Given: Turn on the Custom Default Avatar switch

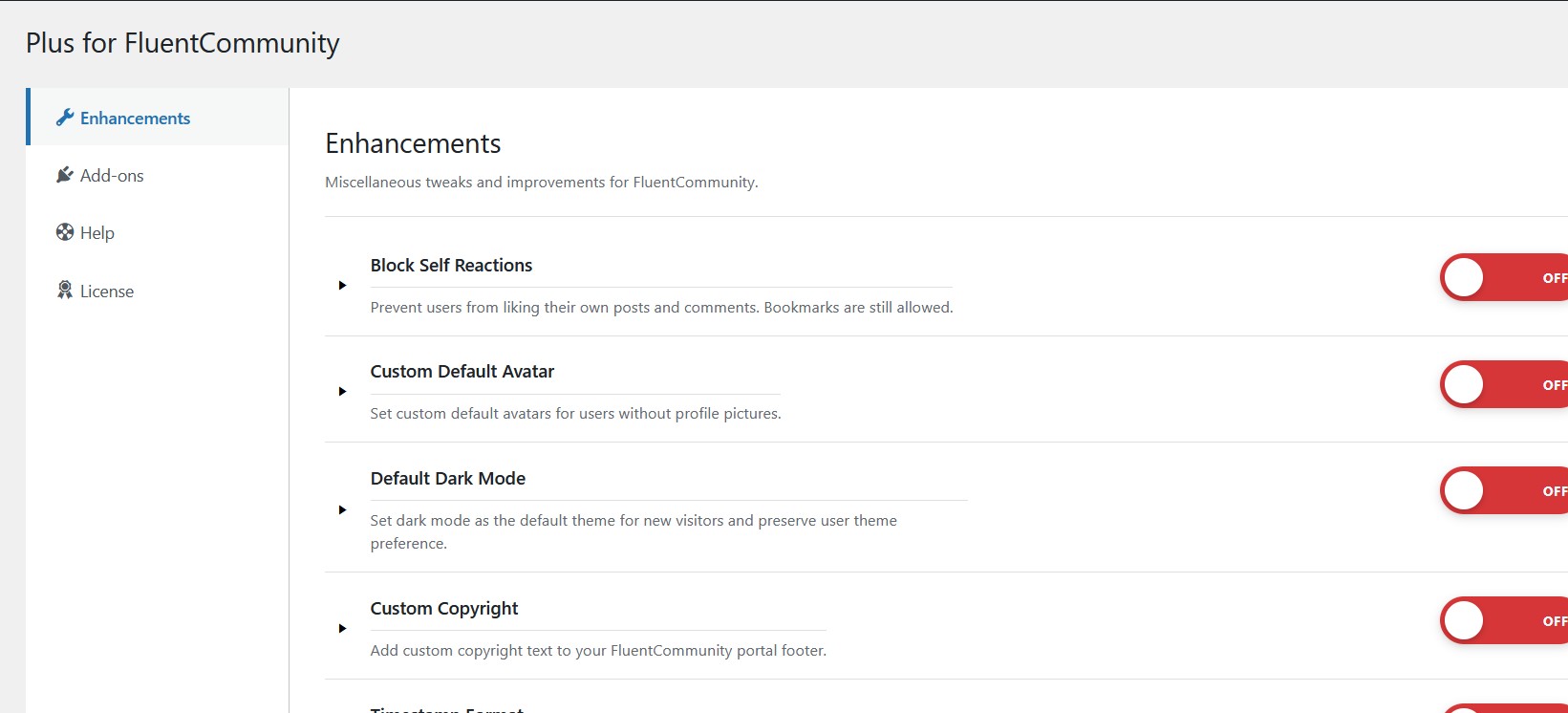Looking at the screenshot, I should tap(1504, 384).
